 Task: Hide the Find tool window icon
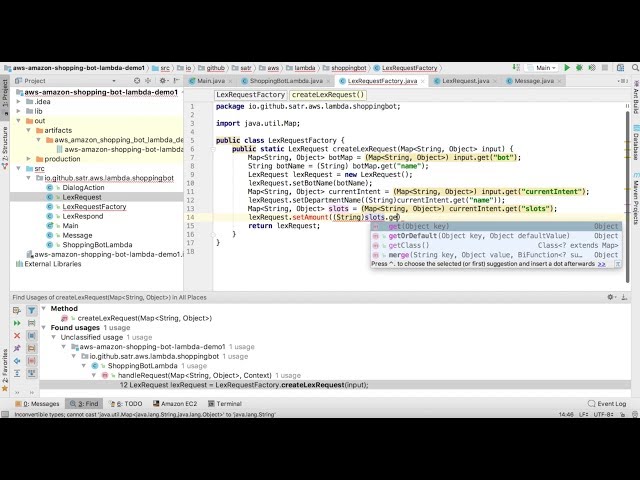click(x=624, y=297)
